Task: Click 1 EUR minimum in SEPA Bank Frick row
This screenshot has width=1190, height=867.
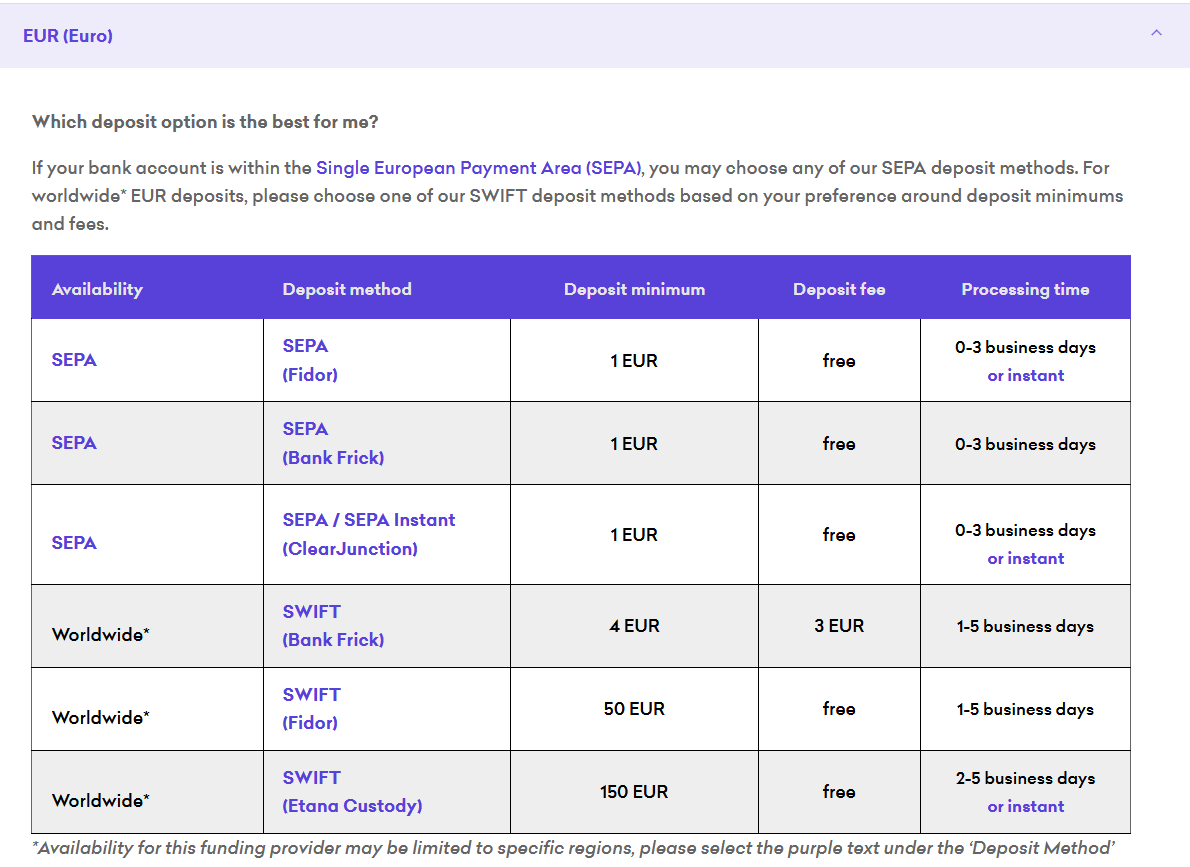Action: pyautogui.click(x=634, y=443)
